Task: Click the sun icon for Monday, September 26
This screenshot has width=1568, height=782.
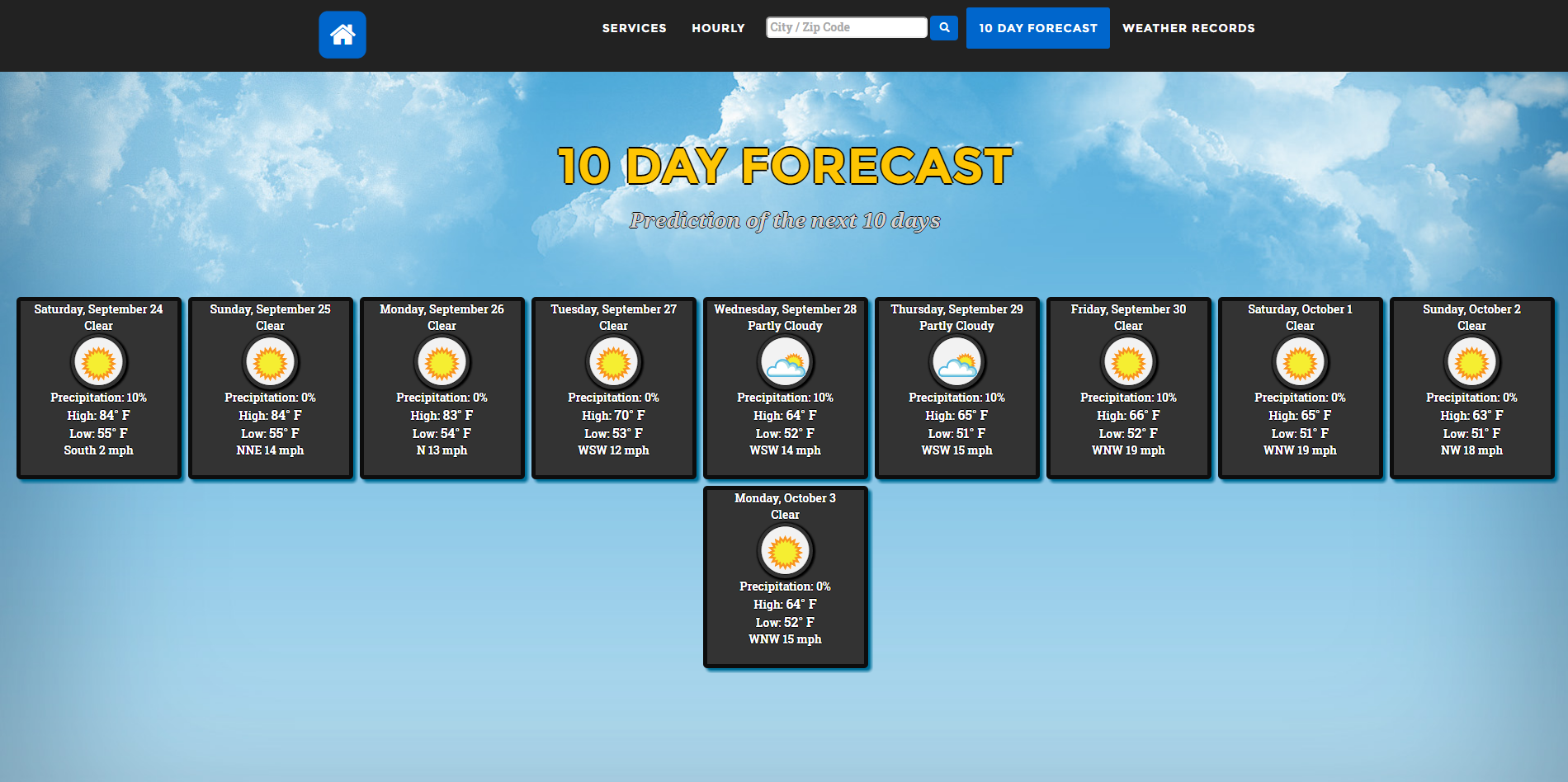Action: [x=442, y=362]
